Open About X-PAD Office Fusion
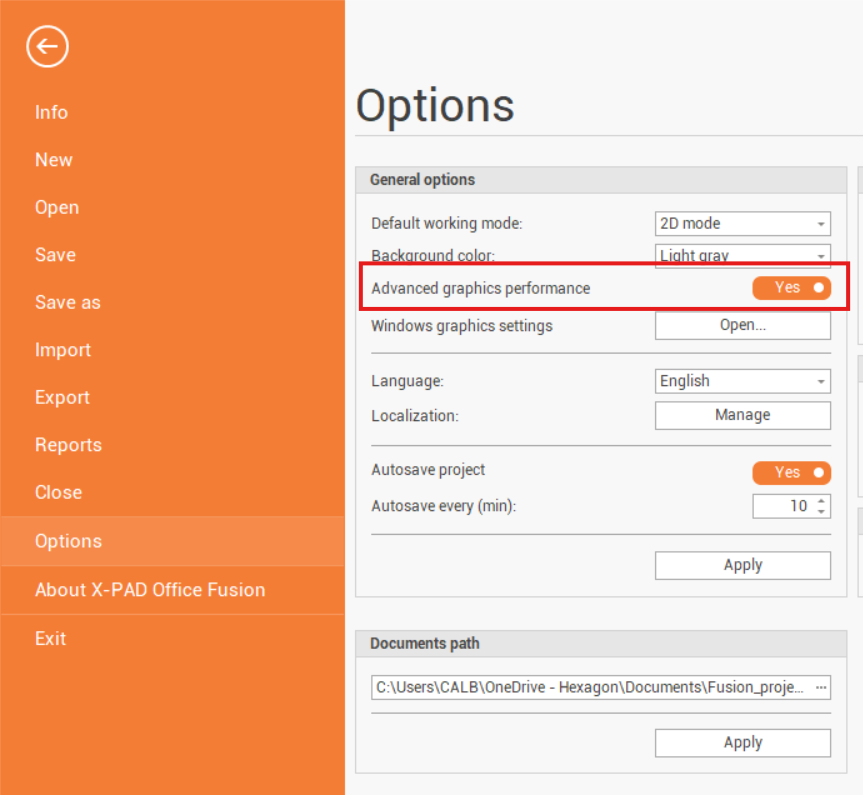 (x=150, y=590)
